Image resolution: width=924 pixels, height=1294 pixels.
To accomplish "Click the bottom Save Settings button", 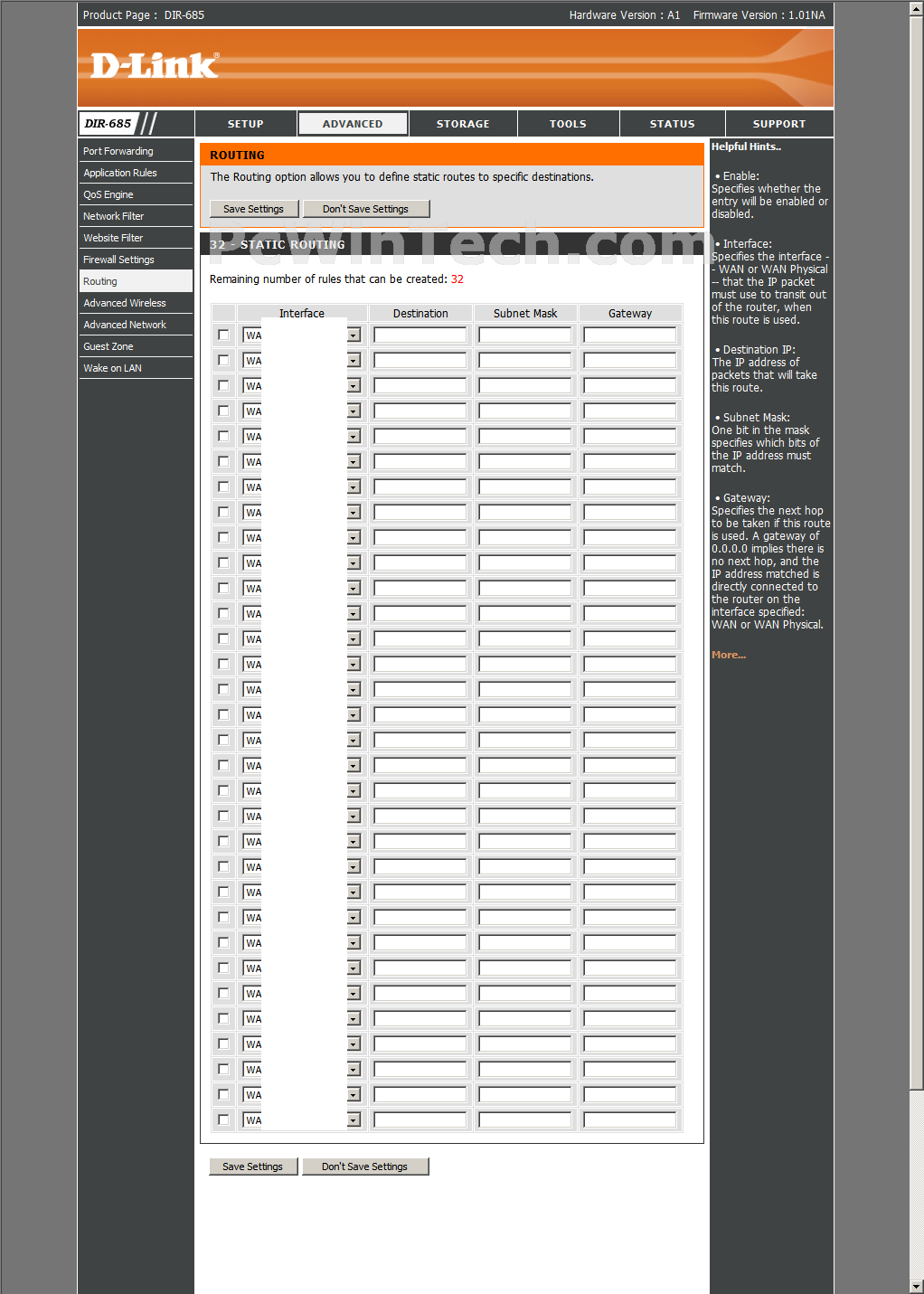I will (252, 1166).
